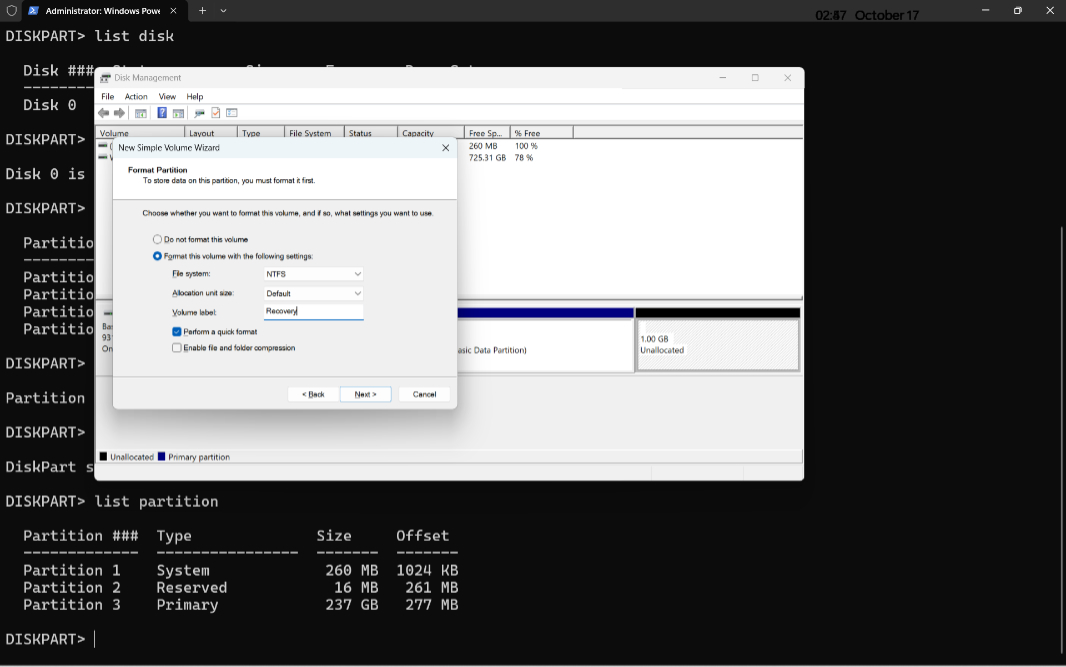Click the Forward arrow in Disk Management toolbar
Viewport: 1066px width, 667px height.
click(x=120, y=114)
